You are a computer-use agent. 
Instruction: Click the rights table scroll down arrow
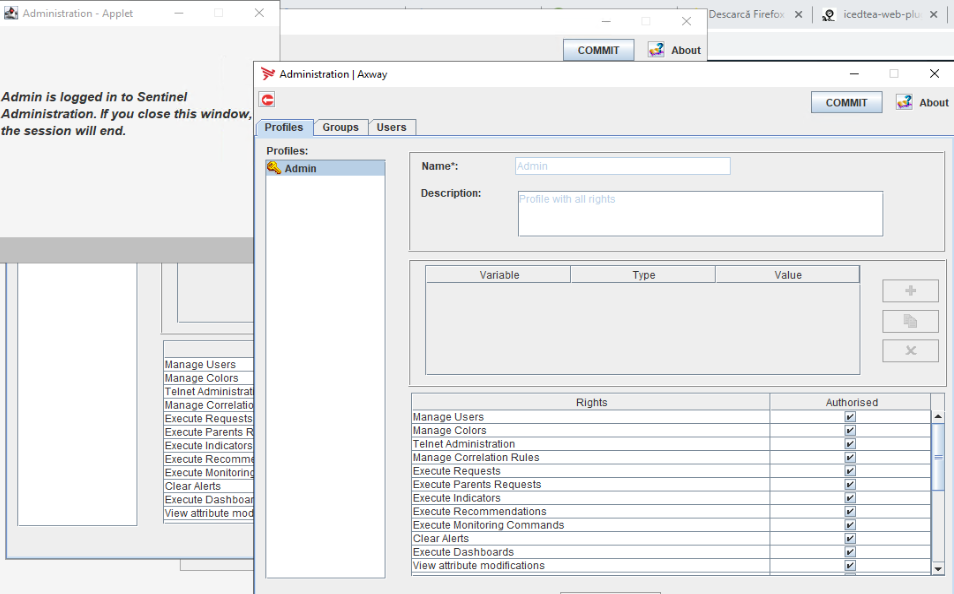[938, 568]
